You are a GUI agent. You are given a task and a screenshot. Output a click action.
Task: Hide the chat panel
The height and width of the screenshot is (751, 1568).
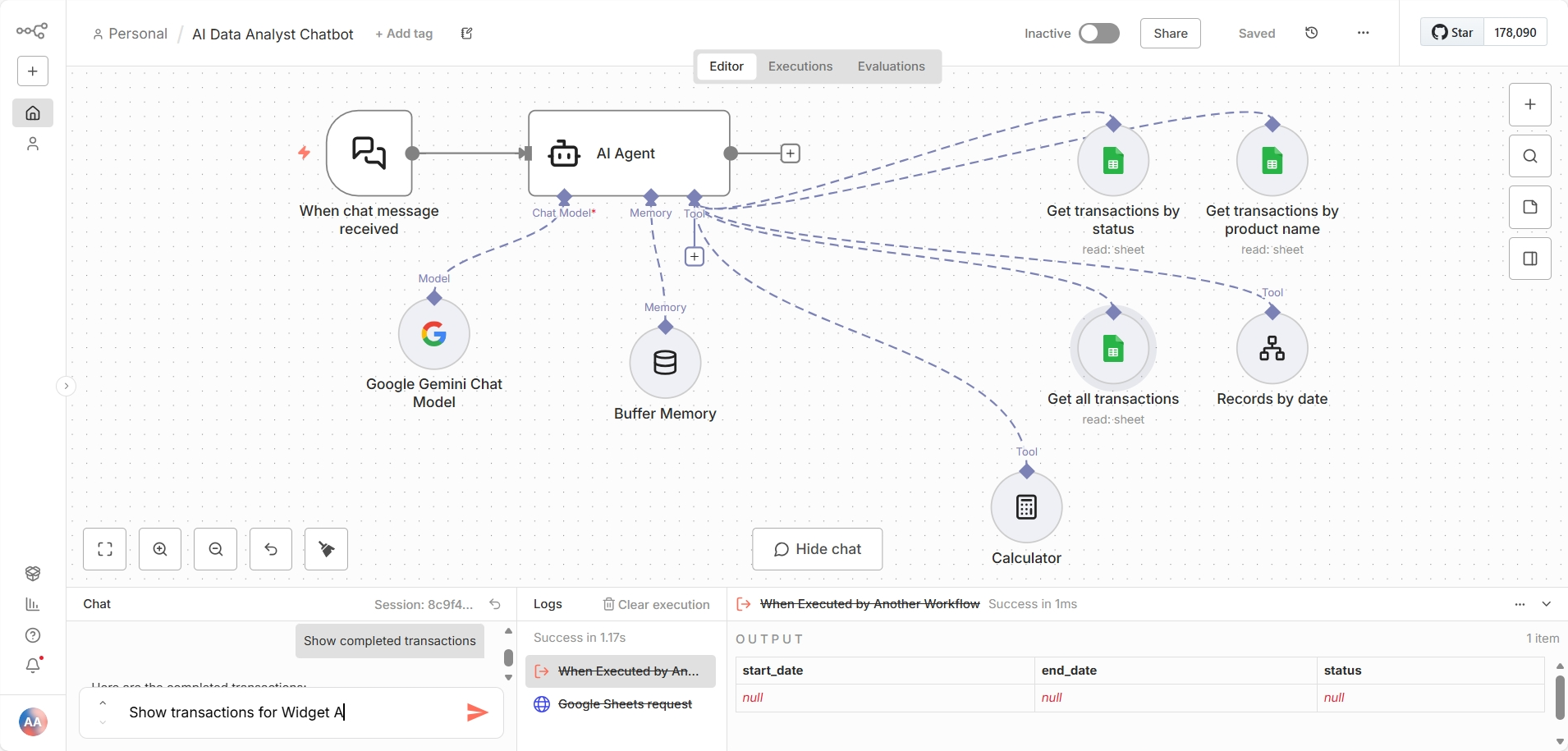[x=818, y=549]
